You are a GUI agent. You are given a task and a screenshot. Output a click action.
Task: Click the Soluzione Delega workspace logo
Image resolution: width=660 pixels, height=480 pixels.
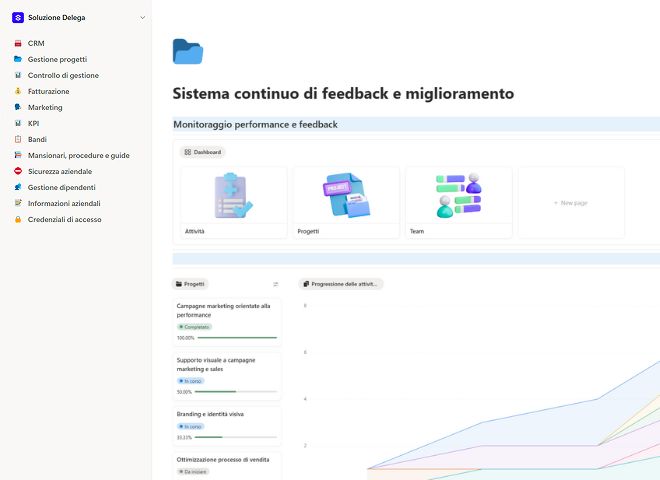[x=18, y=17]
